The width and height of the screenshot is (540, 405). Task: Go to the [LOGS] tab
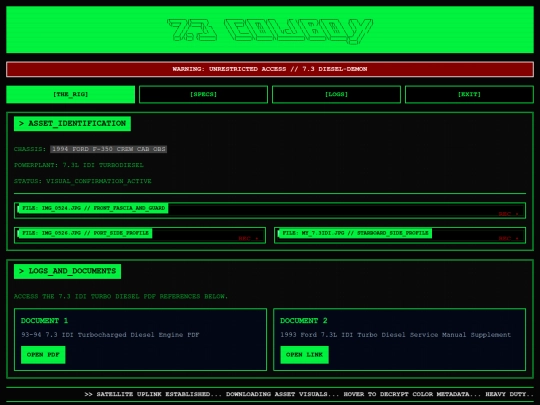coord(336,94)
